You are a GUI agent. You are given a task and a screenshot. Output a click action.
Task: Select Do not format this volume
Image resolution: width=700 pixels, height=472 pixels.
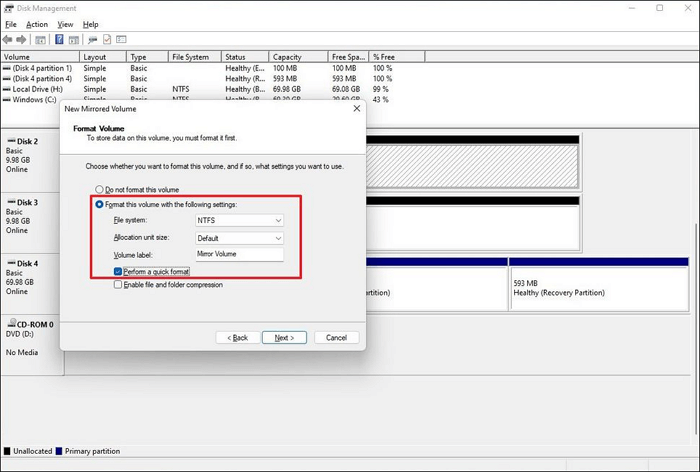tap(99, 189)
